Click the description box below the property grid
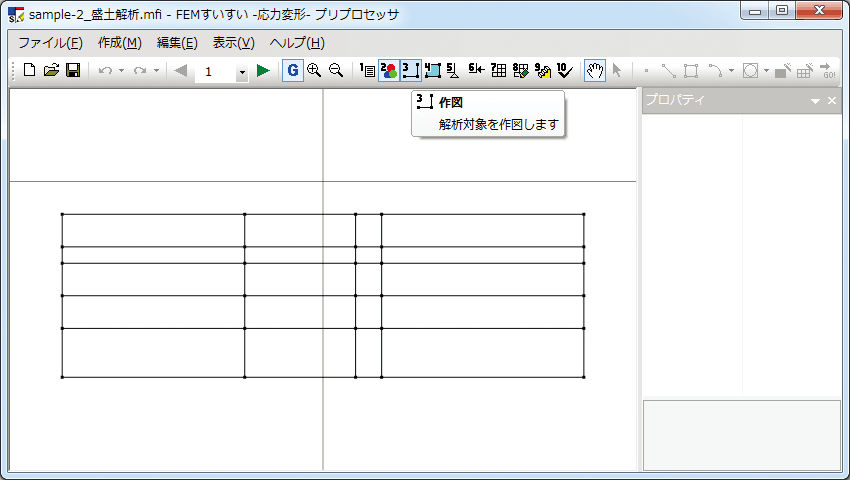850x480 pixels. (742, 436)
